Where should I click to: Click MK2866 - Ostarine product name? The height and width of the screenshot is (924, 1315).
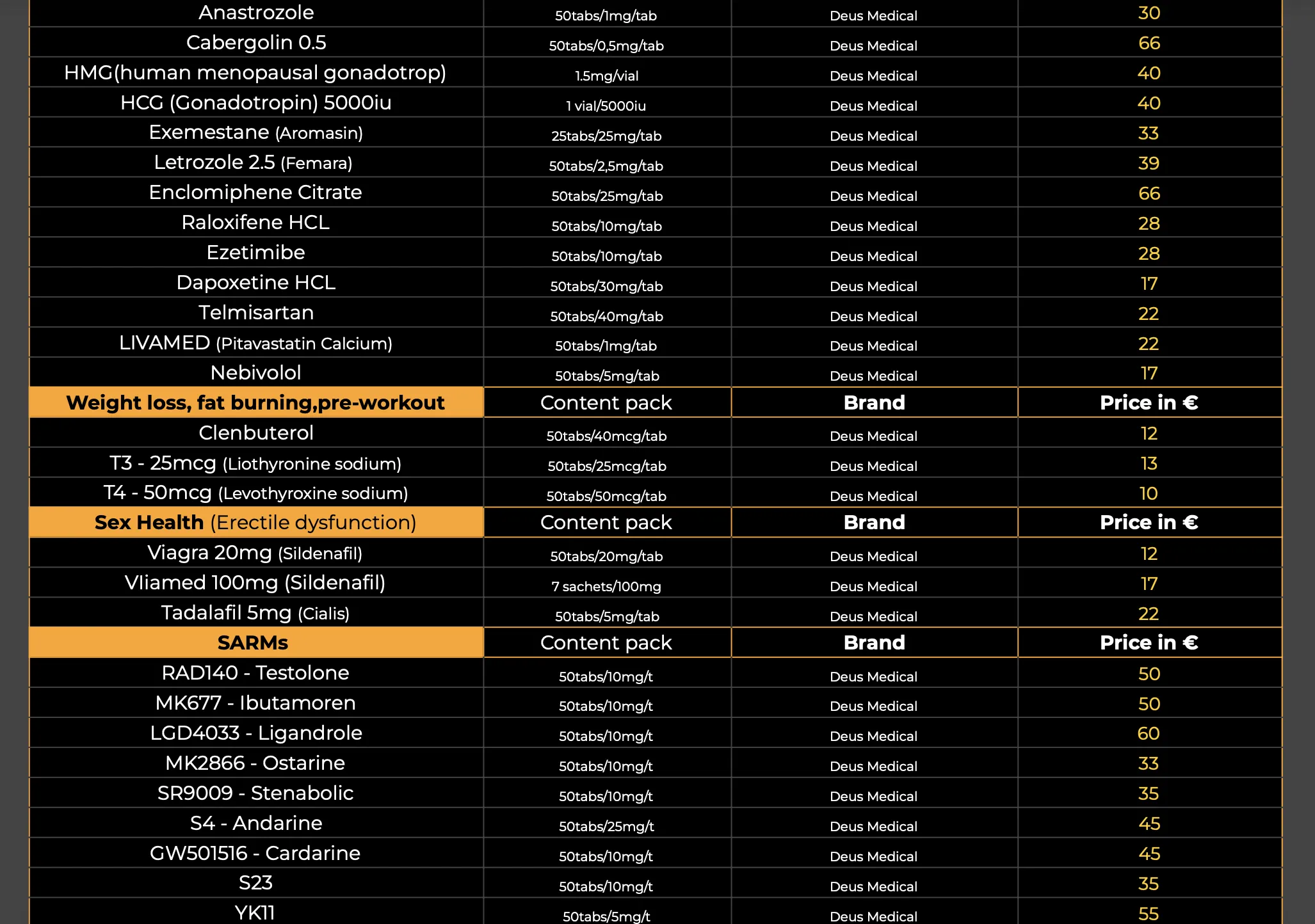(255, 763)
